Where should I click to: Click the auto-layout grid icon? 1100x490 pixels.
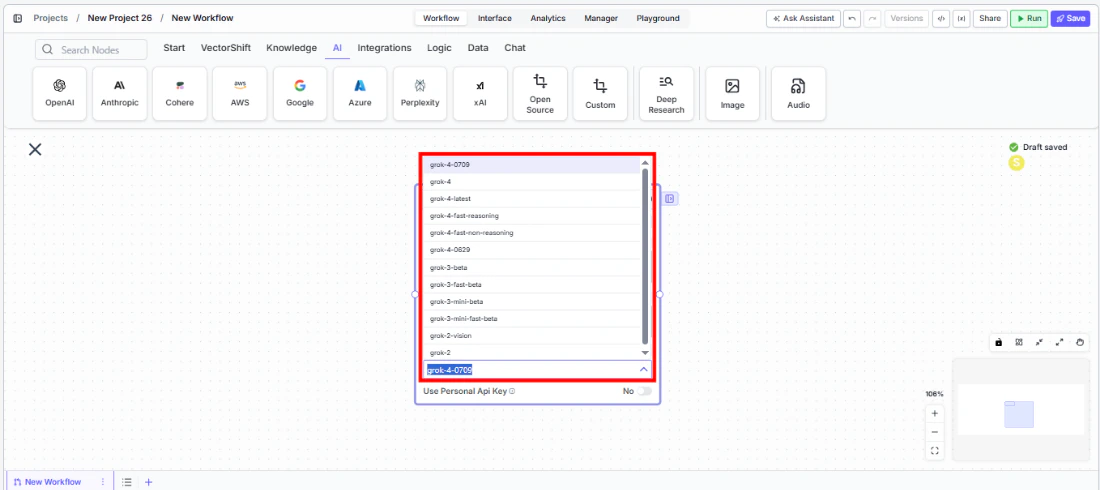(1019, 343)
